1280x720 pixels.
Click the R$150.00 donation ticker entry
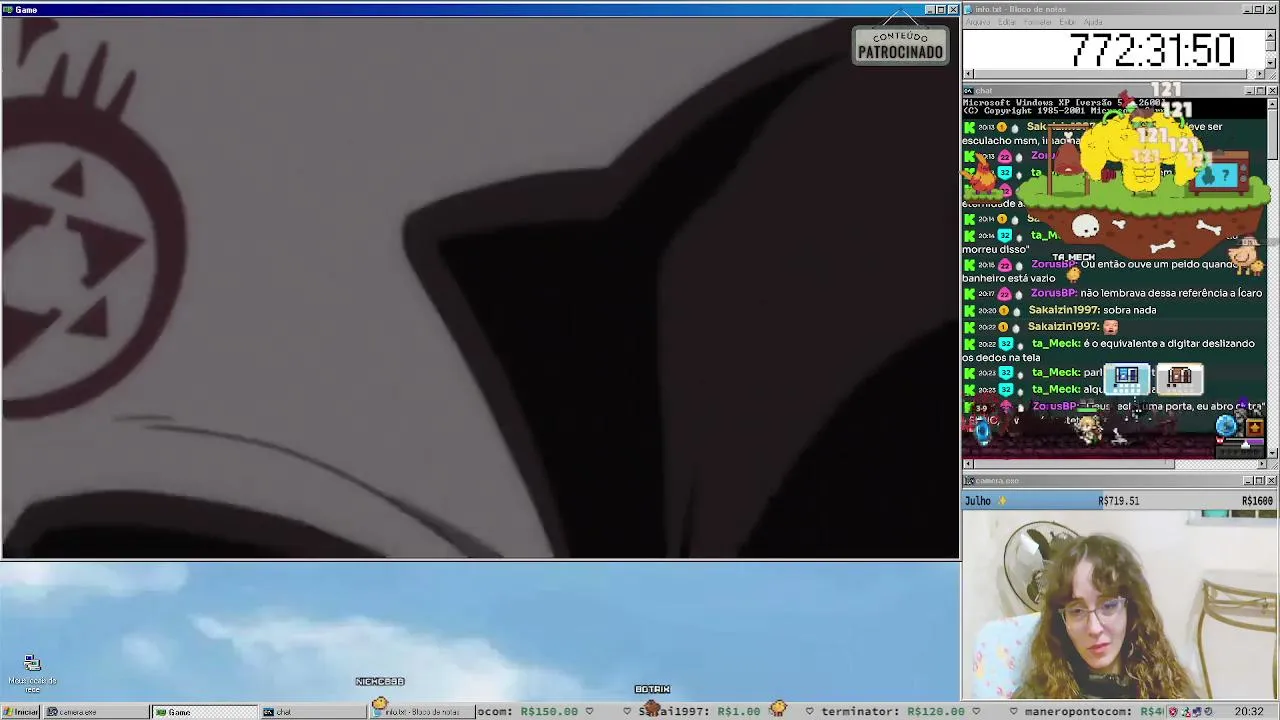[528, 712]
